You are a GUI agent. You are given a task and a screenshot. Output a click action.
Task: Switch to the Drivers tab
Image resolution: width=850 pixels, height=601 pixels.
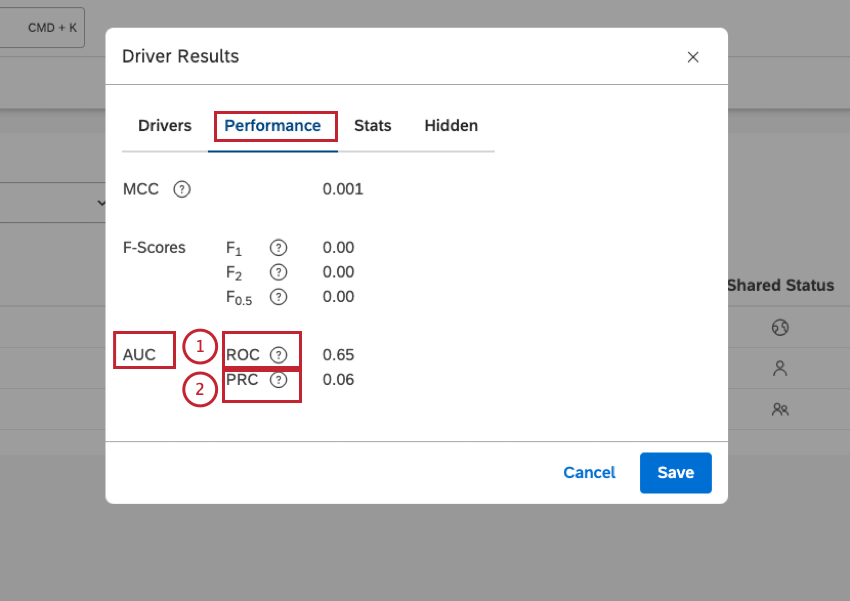point(165,126)
